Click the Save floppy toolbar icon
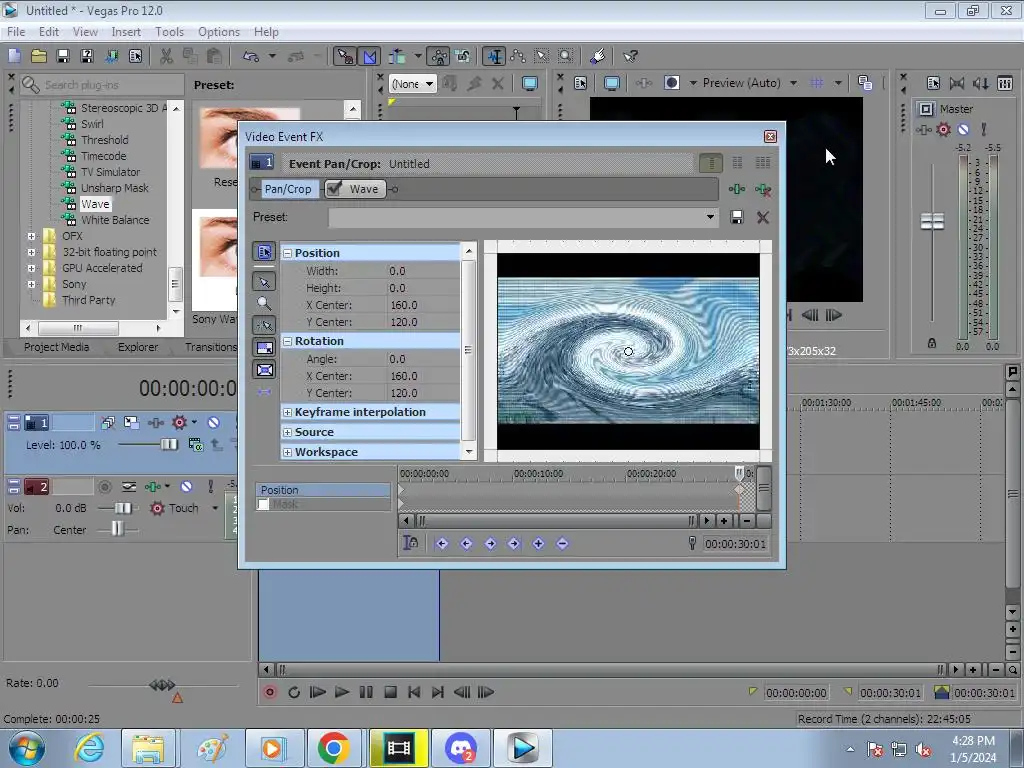This screenshot has width=1024, height=768. click(x=63, y=56)
